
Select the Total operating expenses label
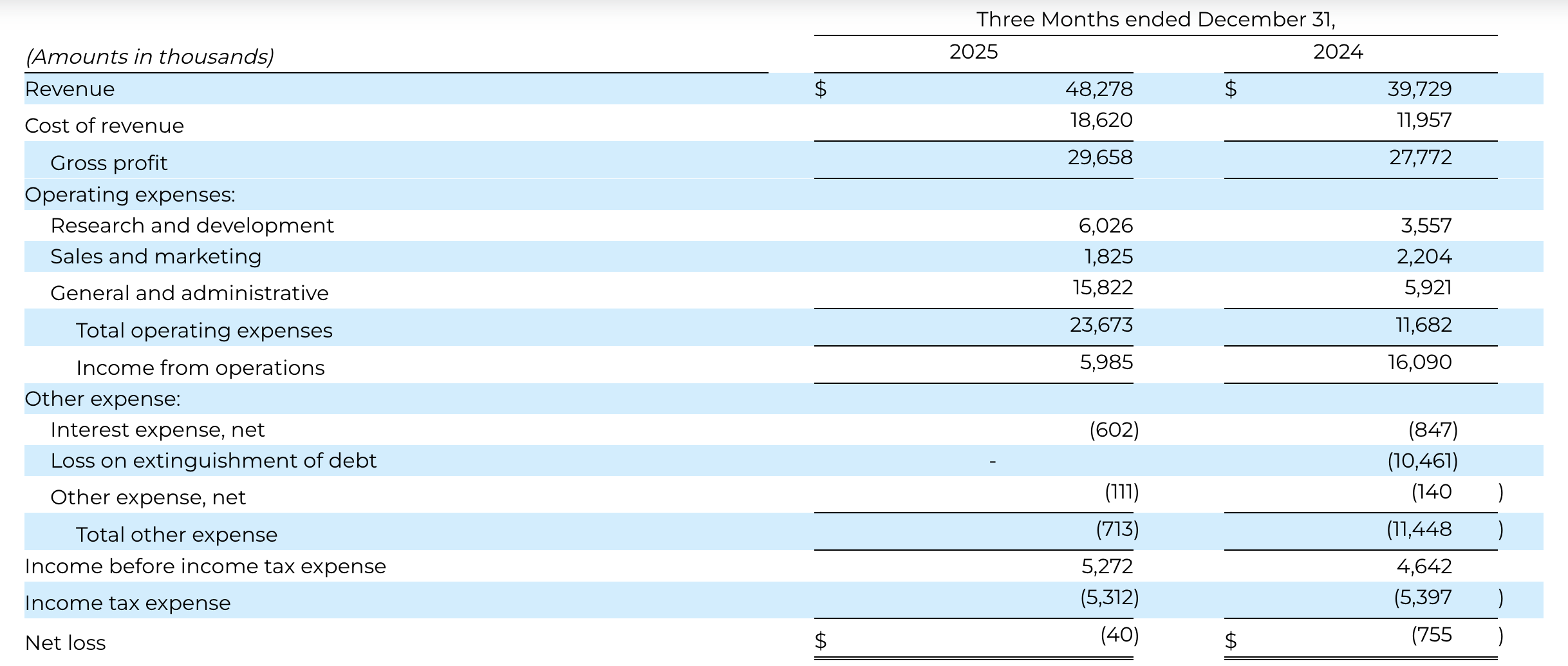204,330
